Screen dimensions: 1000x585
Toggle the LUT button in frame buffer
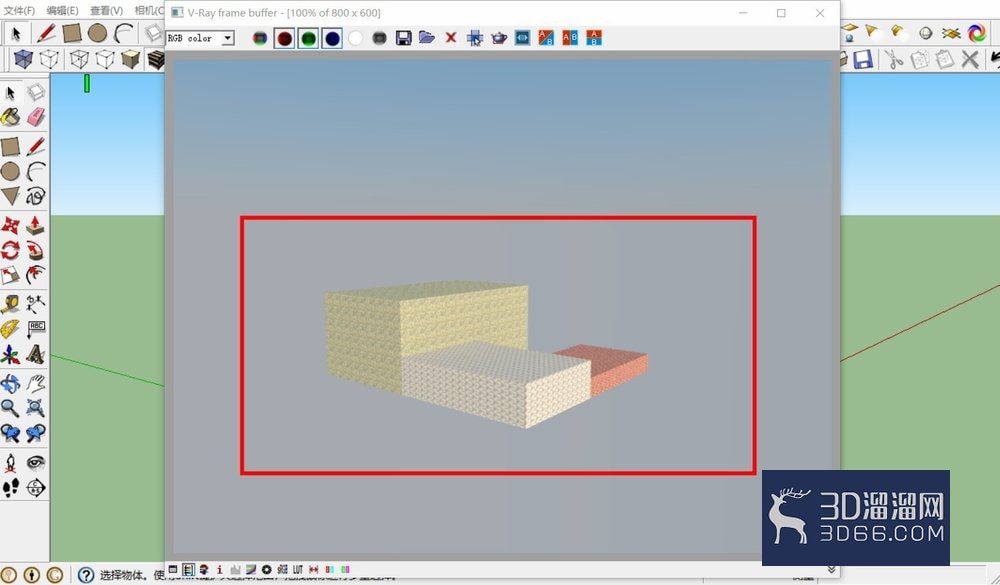[298, 569]
